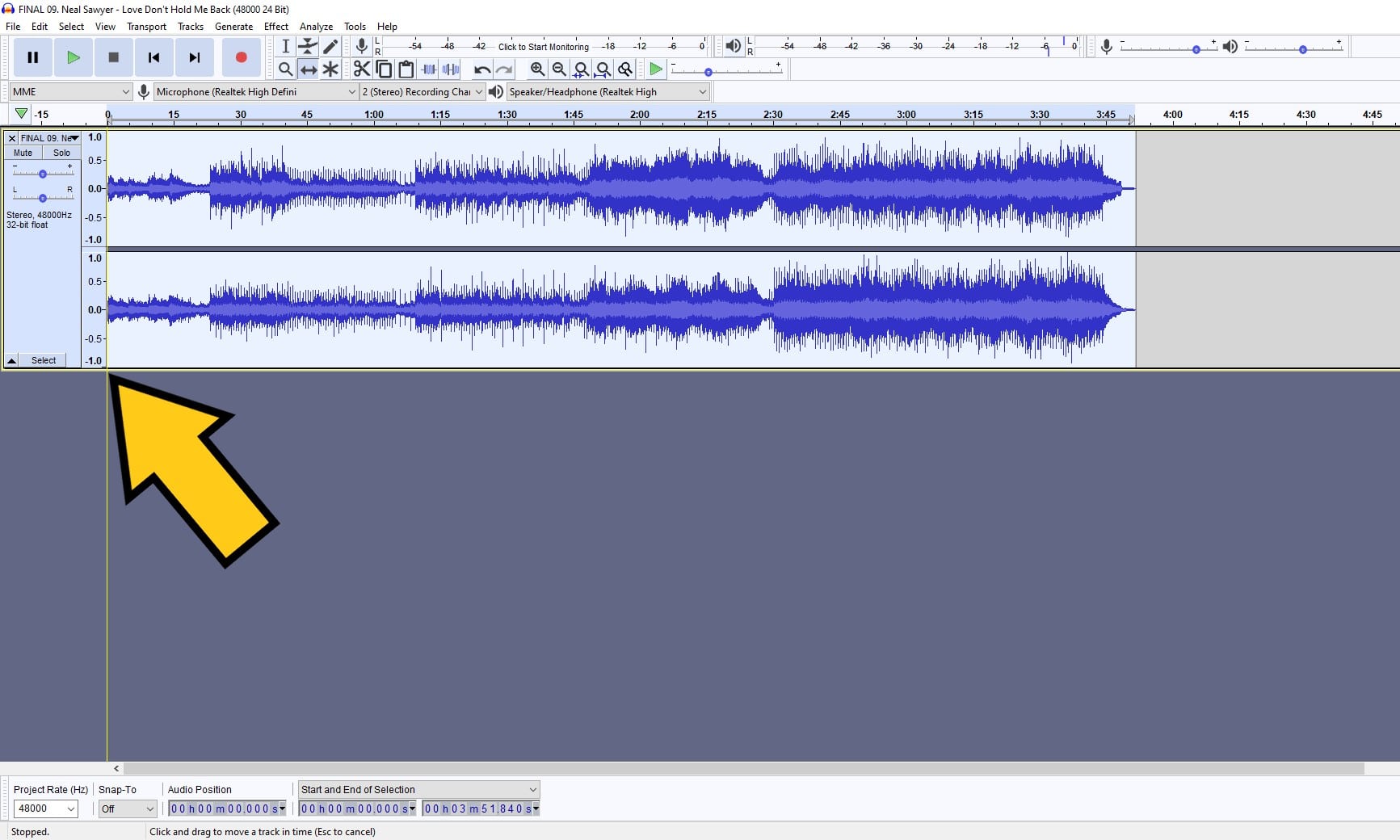Select the Draw tool
This screenshot has height=840, width=1400.
(x=330, y=46)
